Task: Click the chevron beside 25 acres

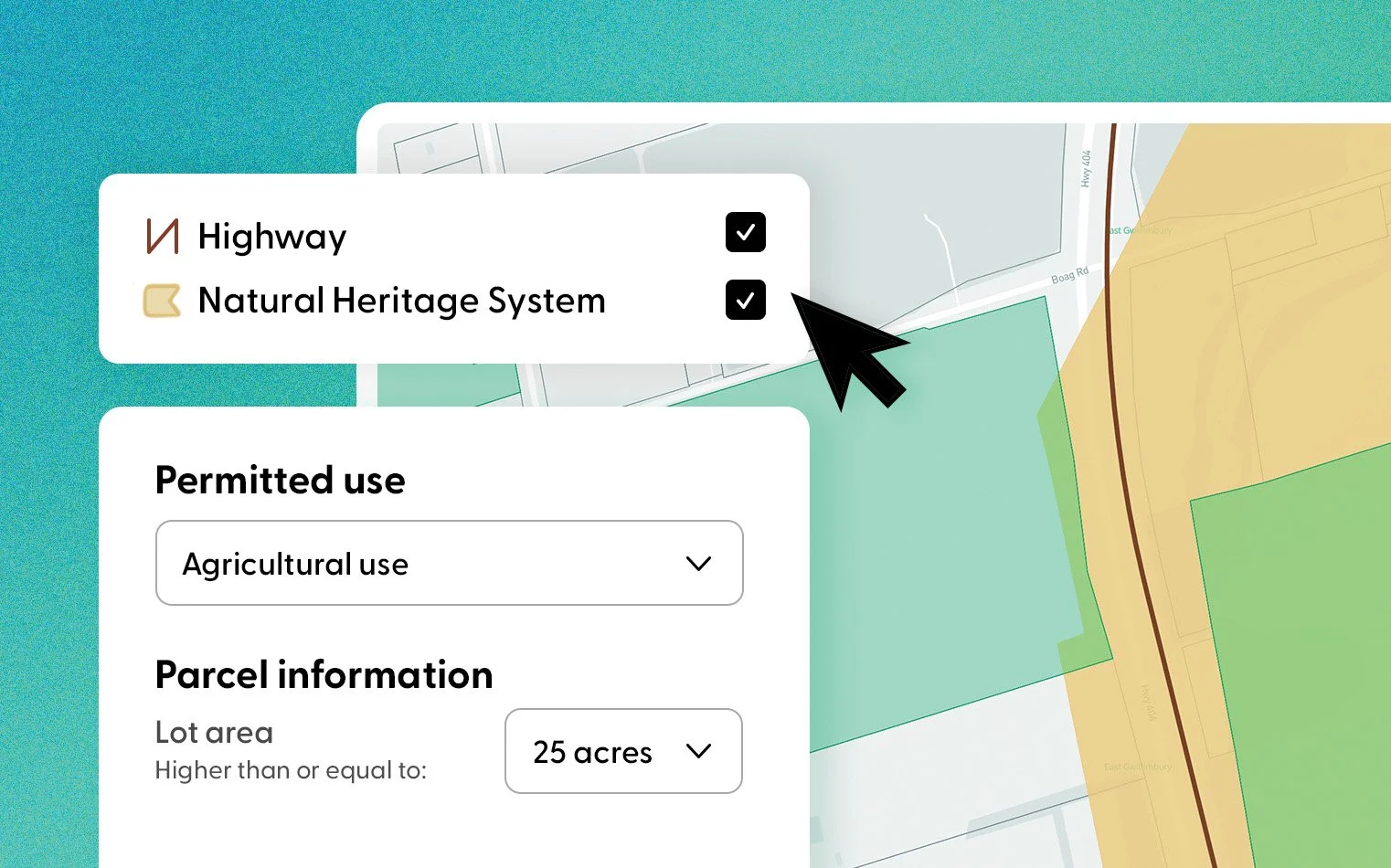Action: (x=698, y=751)
